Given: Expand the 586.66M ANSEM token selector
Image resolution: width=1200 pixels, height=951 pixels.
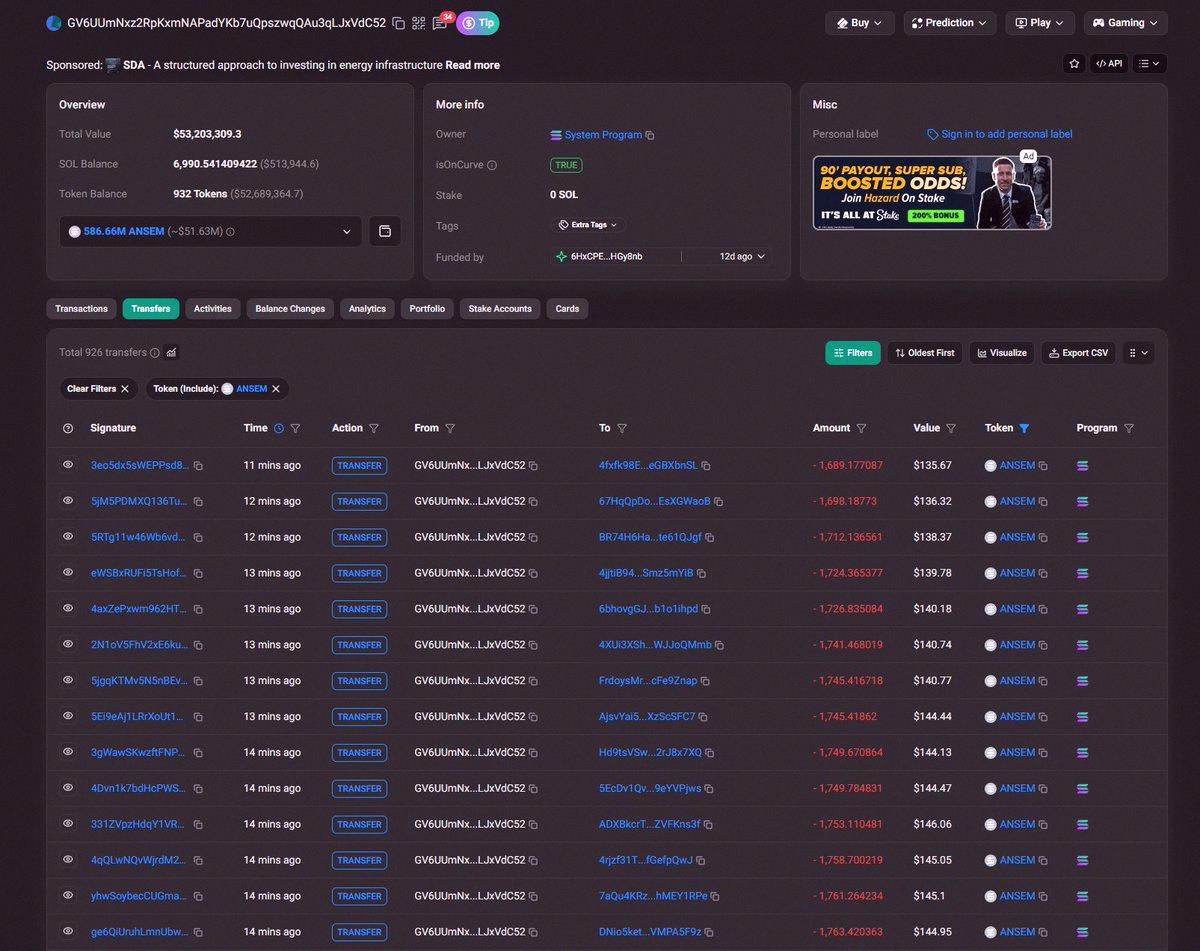Looking at the screenshot, I should point(210,231).
